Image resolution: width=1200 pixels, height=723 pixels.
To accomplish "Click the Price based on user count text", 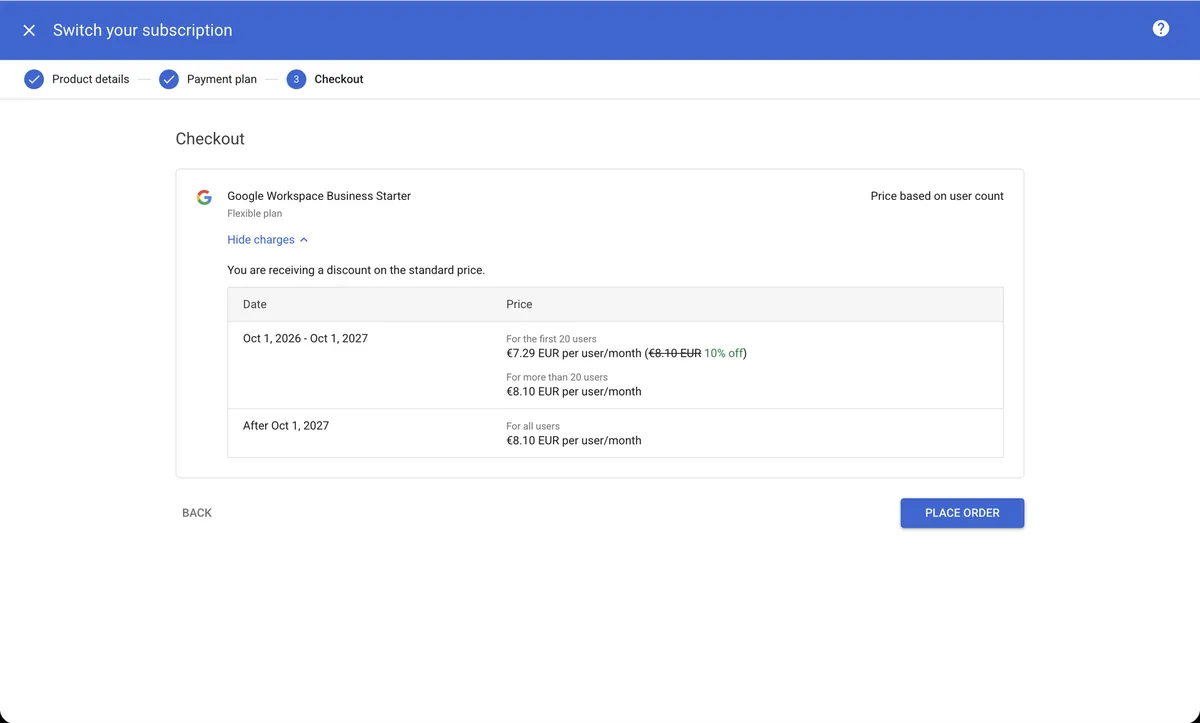I will click(937, 196).
